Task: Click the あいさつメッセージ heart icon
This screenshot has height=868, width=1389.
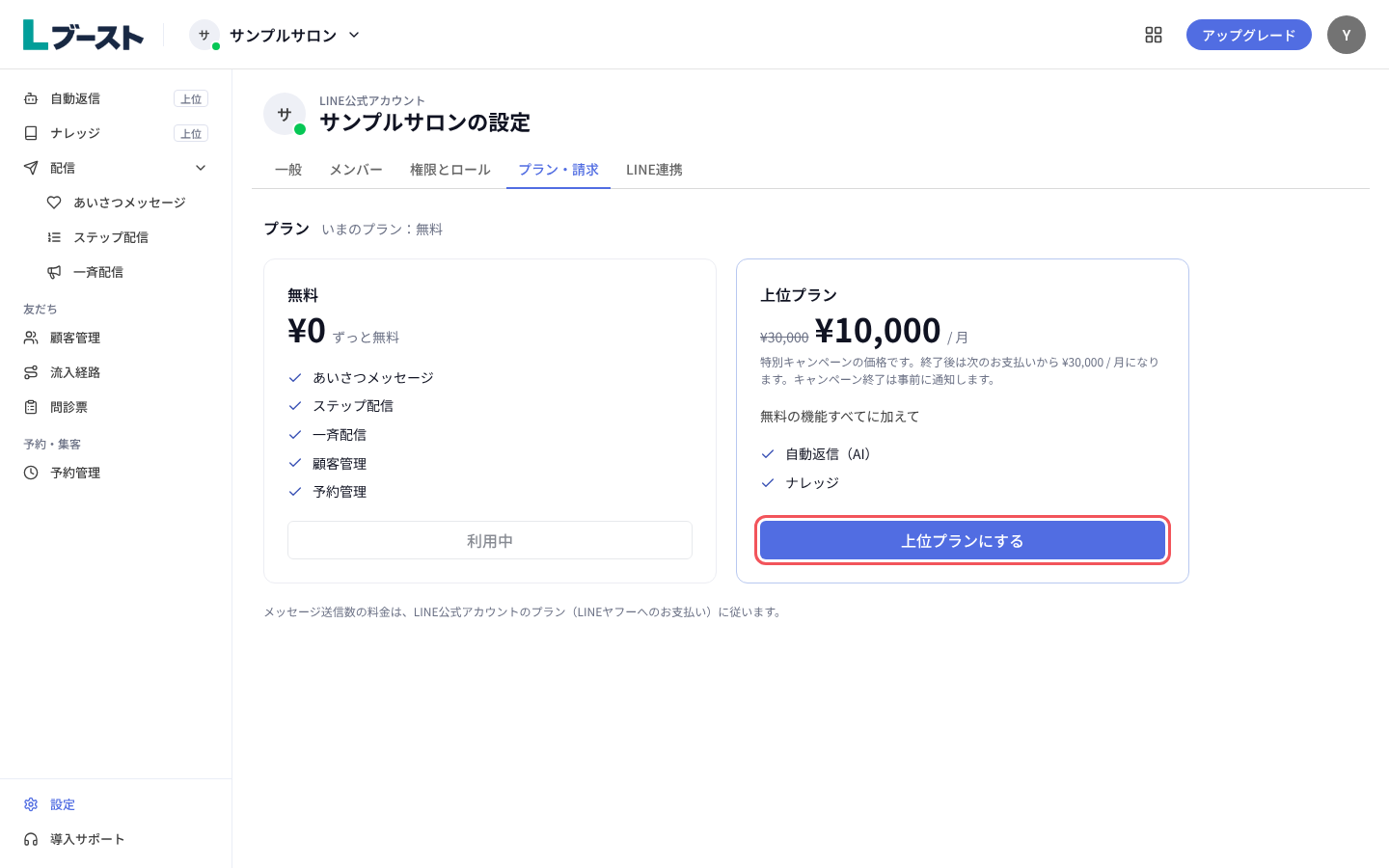Action: coord(54,203)
